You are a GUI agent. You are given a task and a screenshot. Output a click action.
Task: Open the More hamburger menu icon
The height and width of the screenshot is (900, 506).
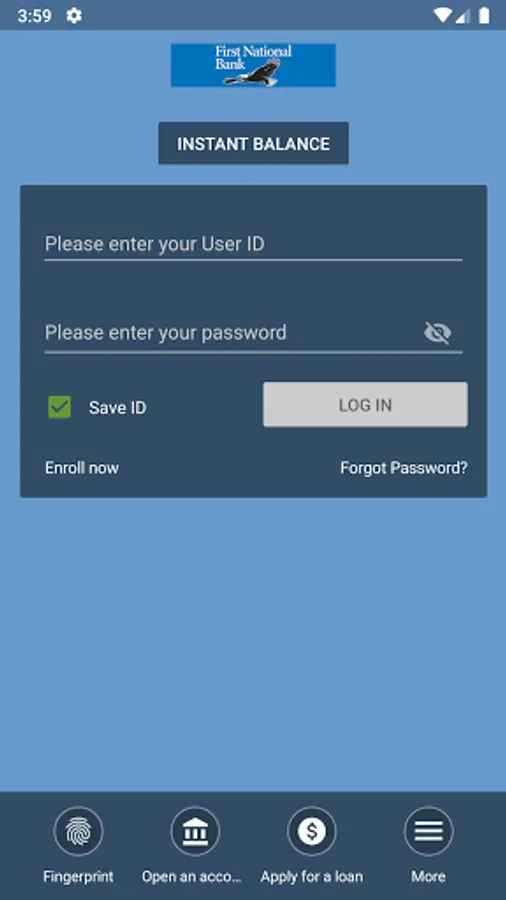pyautogui.click(x=429, y=831)
